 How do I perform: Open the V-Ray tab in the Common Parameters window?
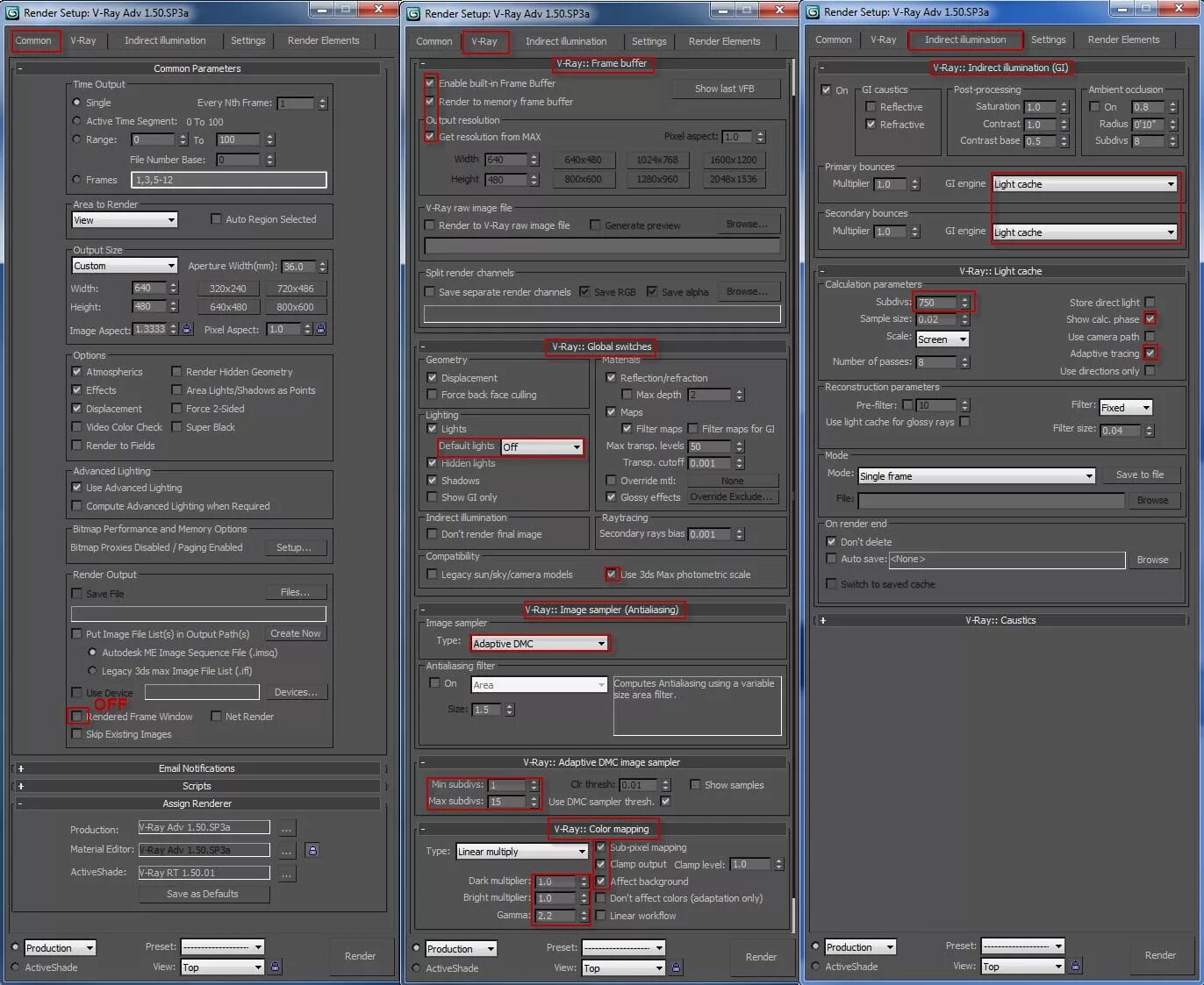83,40
